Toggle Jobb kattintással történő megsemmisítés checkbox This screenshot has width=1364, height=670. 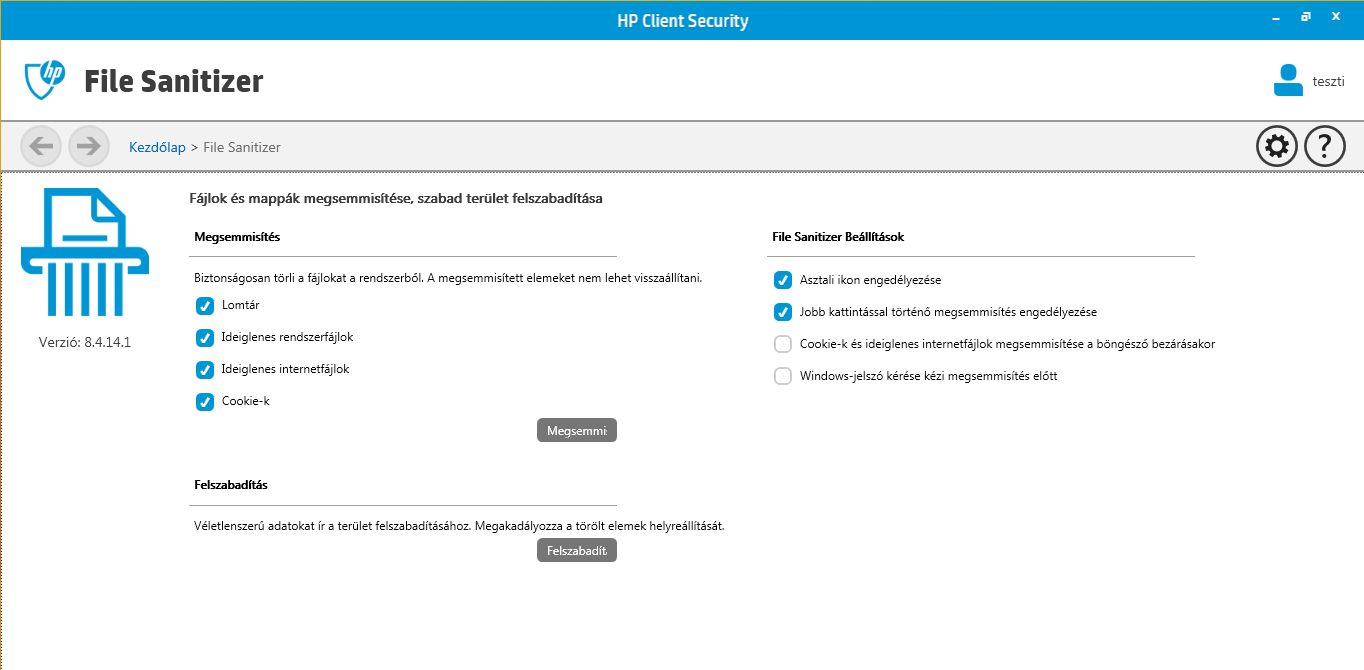click(x=783, y=313)
